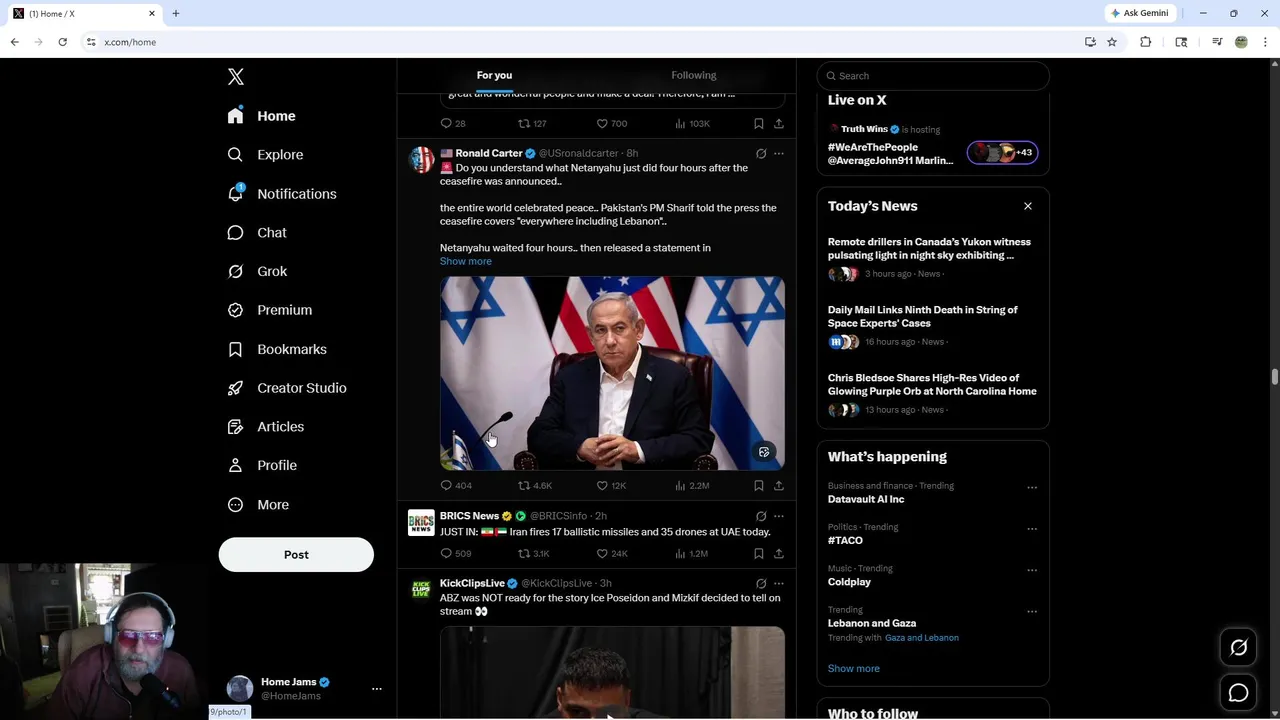This screenshot has width=1280, height=720.
Task: Bookmark this page with star icon
Action: (1112, 42)
